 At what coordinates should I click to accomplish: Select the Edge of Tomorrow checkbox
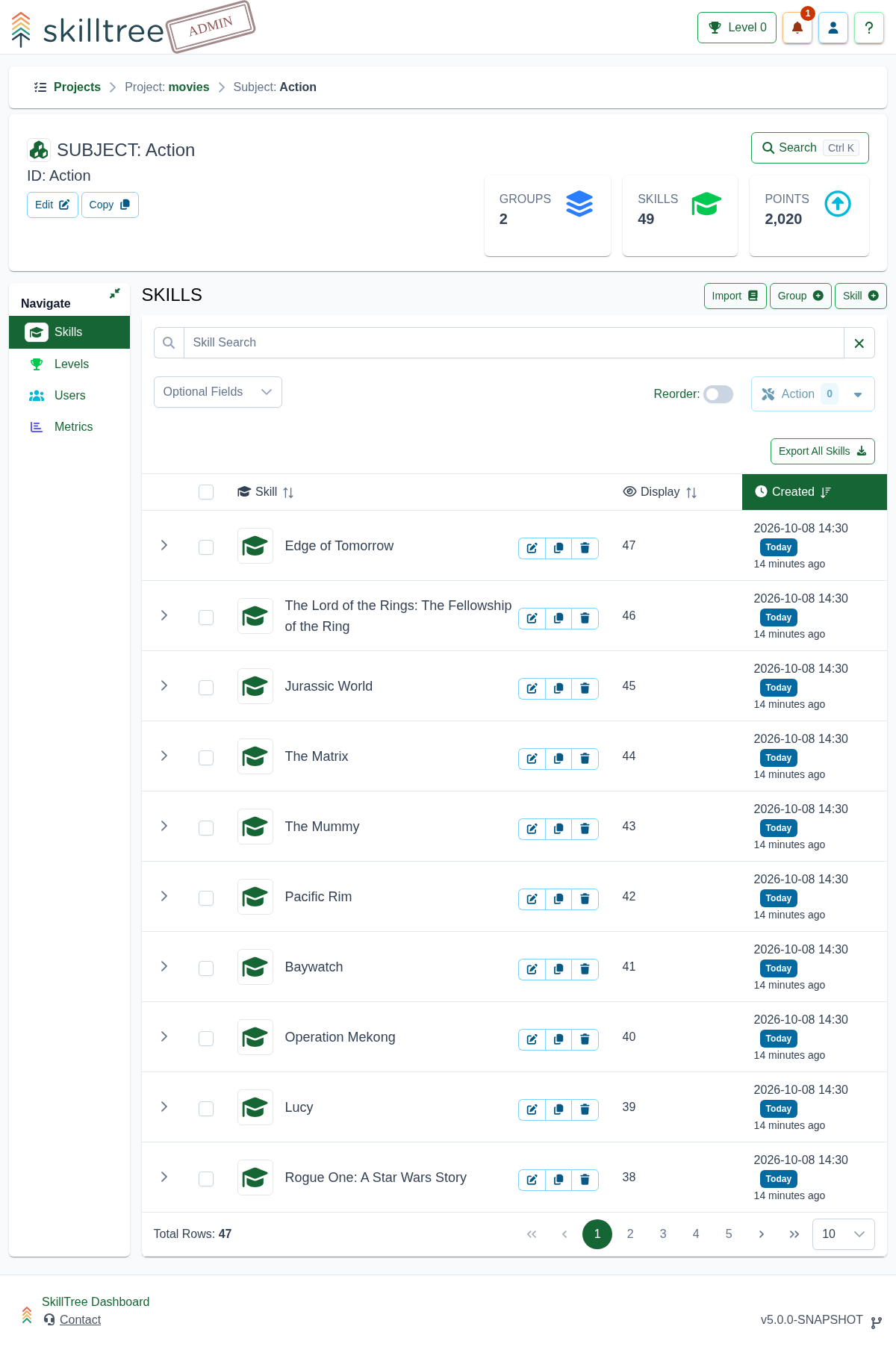(x=206, y=547)
